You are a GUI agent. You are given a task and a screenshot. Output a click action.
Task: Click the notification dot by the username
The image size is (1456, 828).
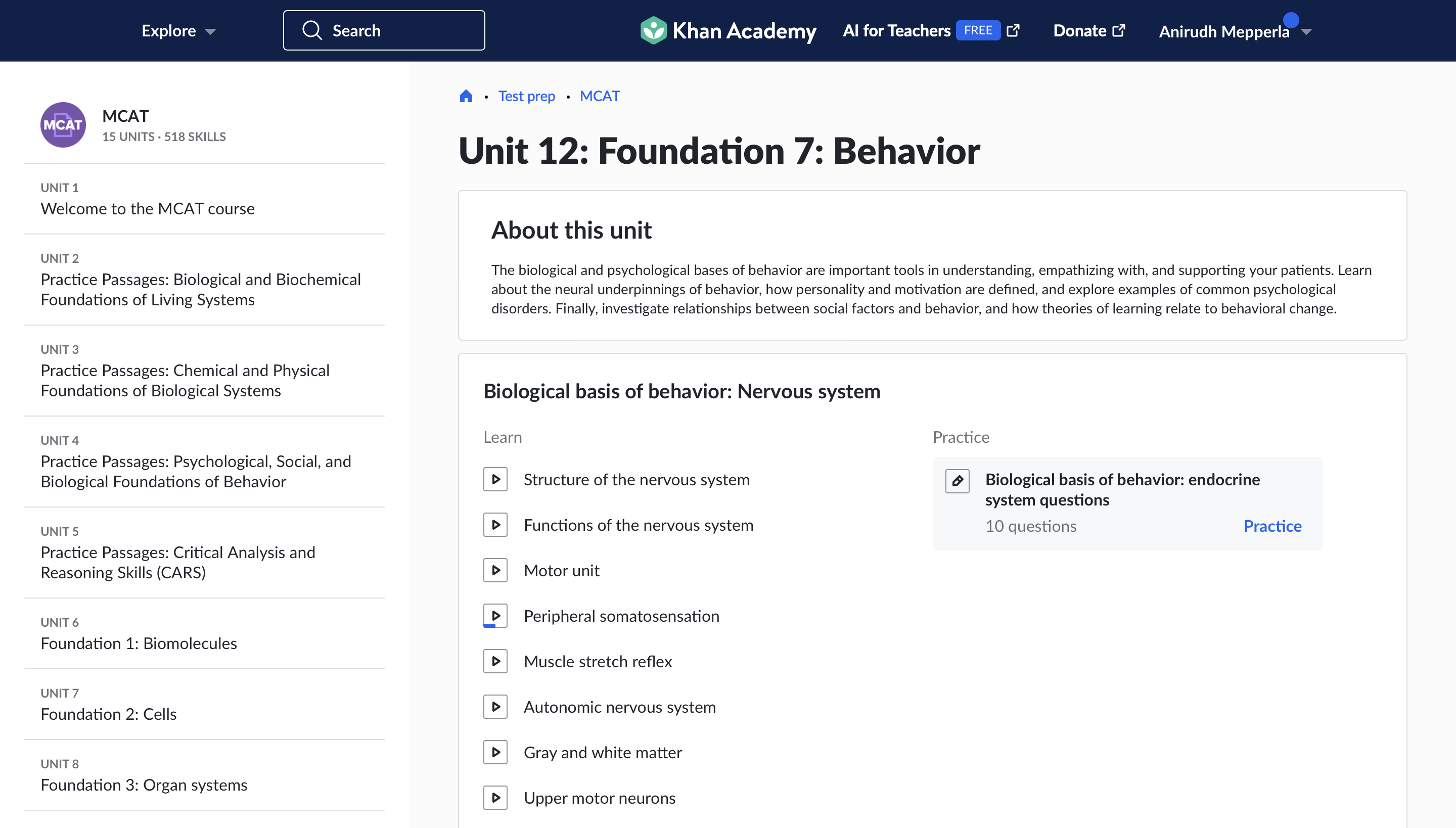point(1291,20)
